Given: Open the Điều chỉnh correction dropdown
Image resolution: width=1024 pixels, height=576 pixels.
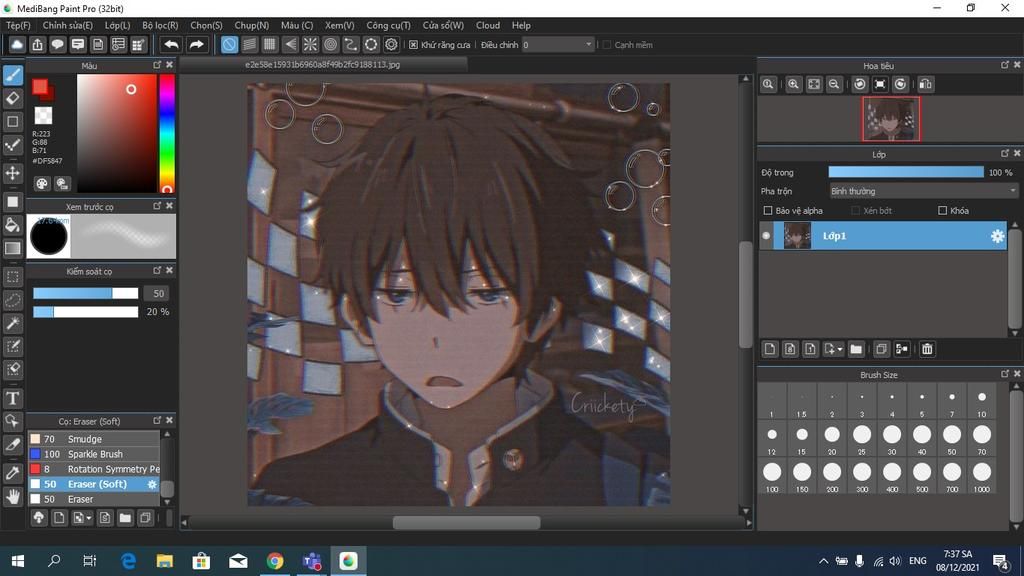Looking at the screenshot, I should click(x=558, y=44).
